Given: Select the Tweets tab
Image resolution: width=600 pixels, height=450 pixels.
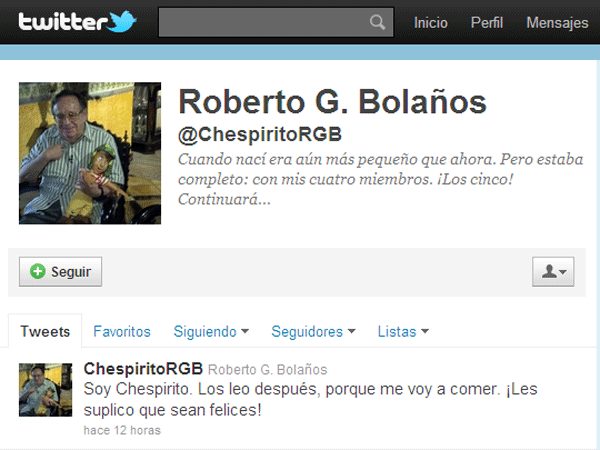Looking at the screenshot, I should pos(45,331).
